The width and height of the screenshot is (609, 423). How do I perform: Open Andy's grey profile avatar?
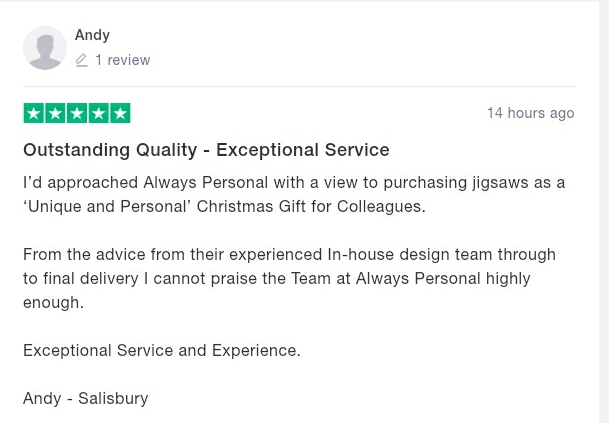click(x=45, y=48)
